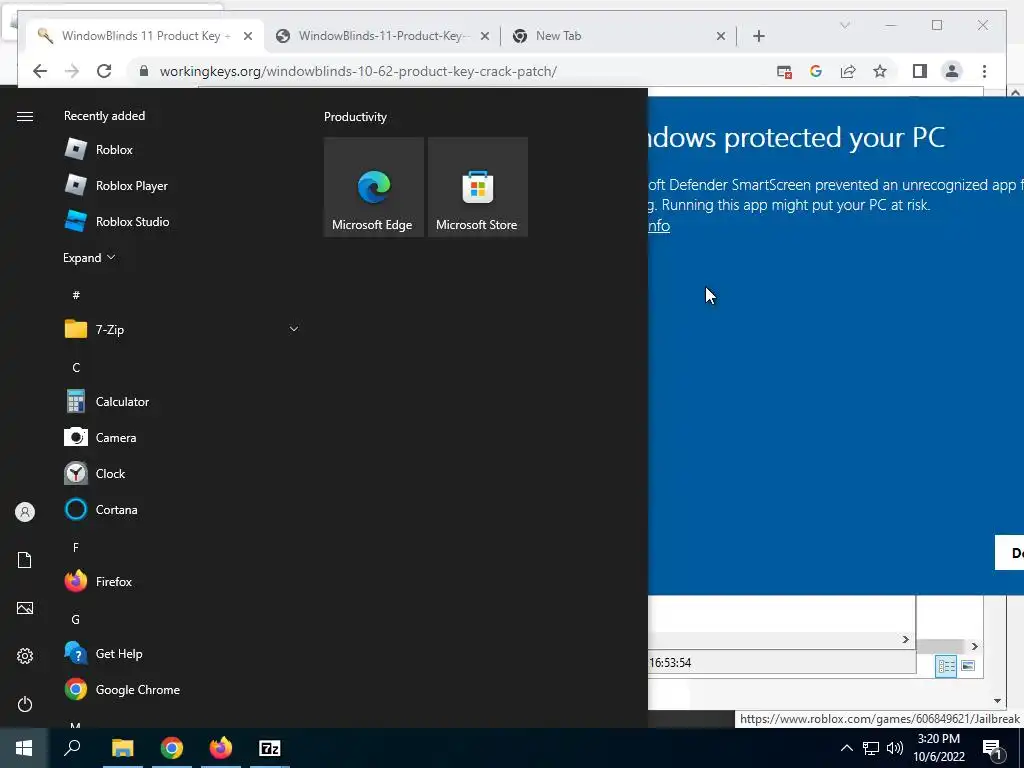Screen dimensions: 1024x768
Task: Click the More info link in SmartScreen
Action: click(659, 226)
